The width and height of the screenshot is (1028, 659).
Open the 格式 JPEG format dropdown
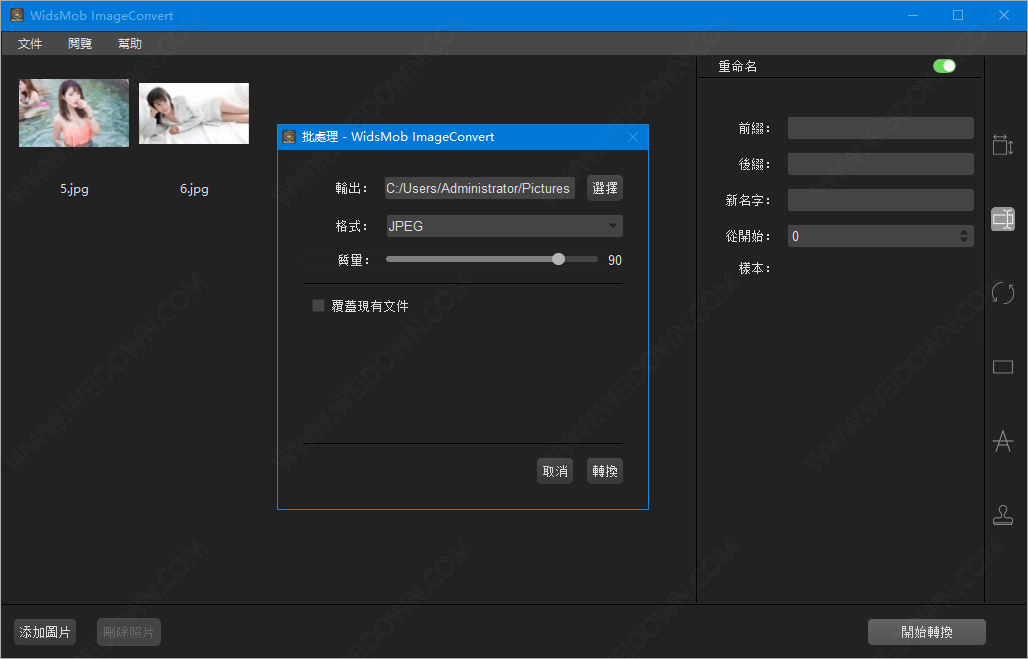click(x=504, y=226)
